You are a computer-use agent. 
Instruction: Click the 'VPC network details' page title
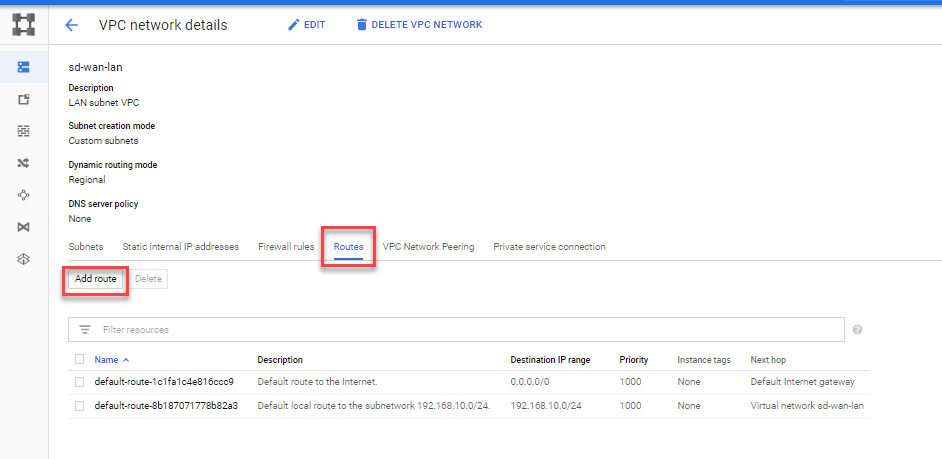pos(163,25)
